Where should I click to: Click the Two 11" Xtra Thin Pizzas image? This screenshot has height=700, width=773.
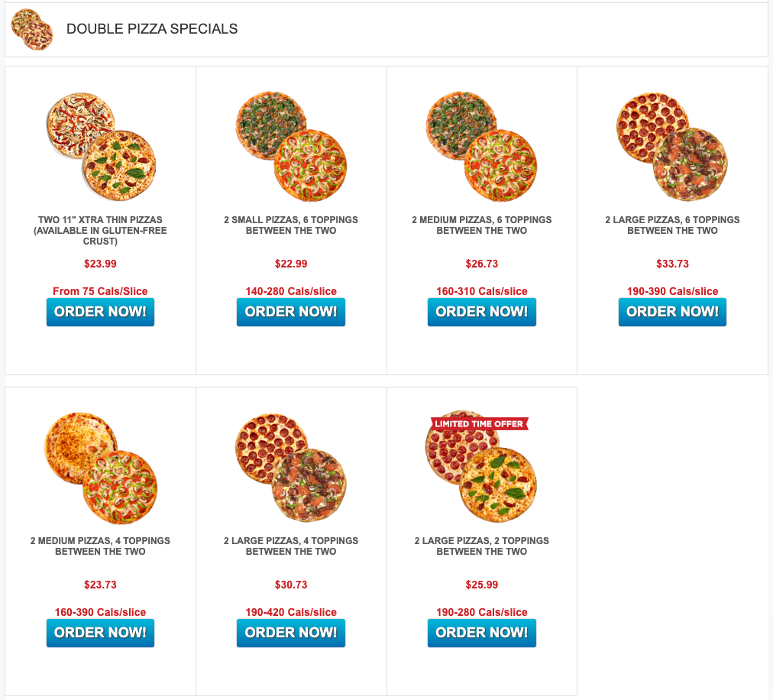[100, 147]
